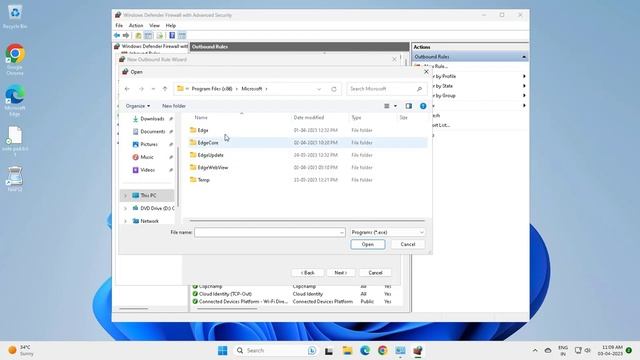Click the firewall toolbar forward arrow
Image resolution: width=640 pixels, height=360 pixels.
[126, 36]
